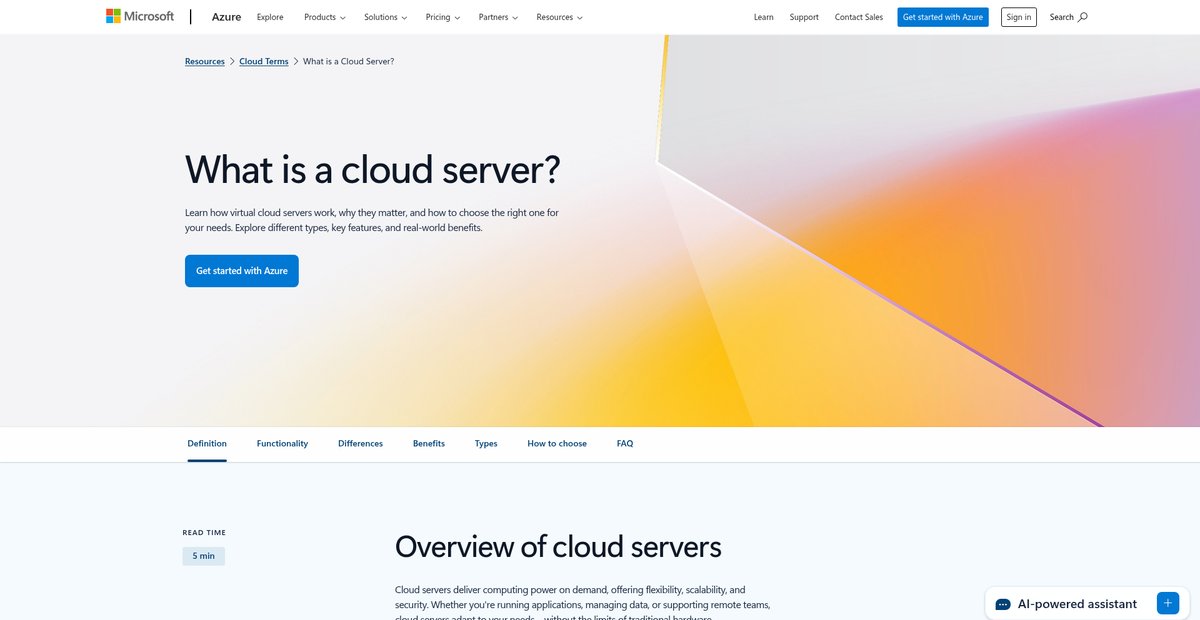Click the Microsoft logo
1200x620 pixels.
(x=140, y=17)
